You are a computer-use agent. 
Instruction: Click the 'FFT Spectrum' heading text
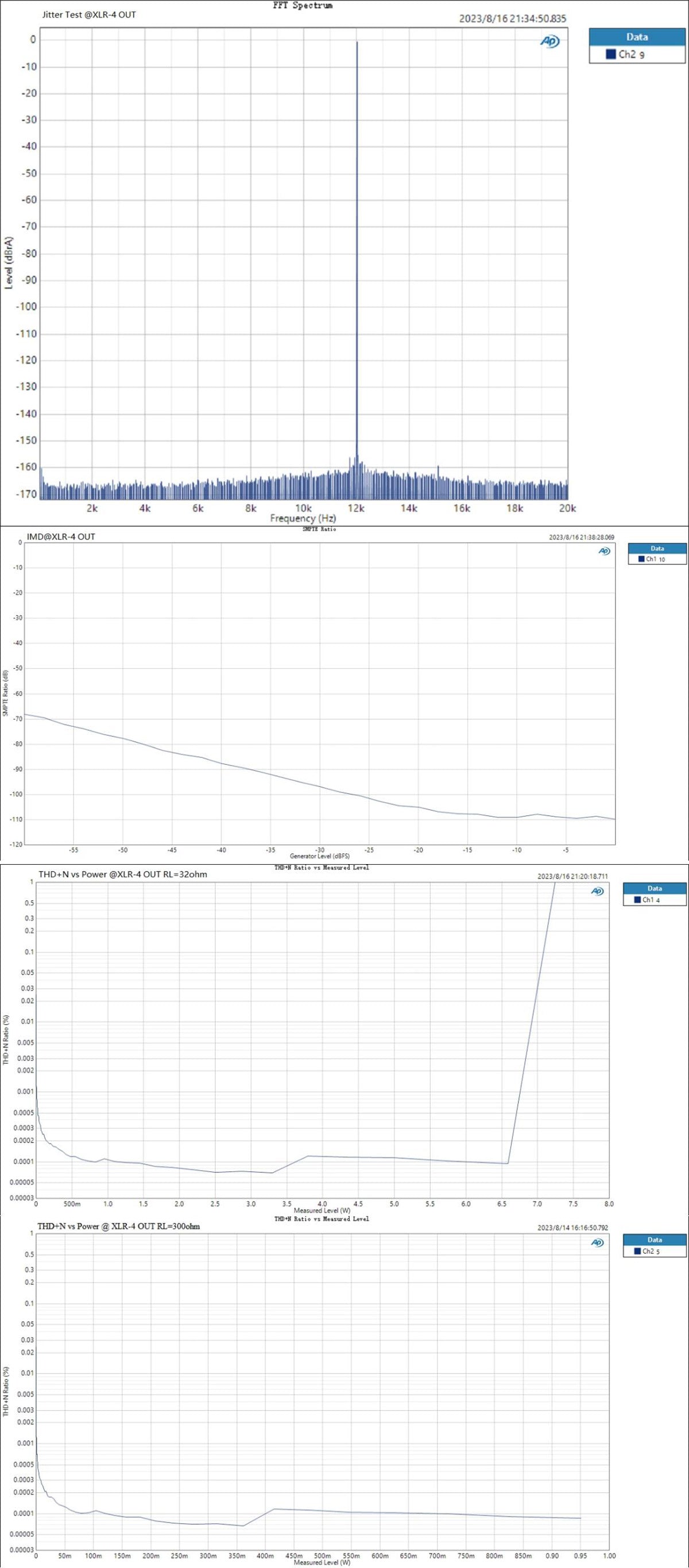click(x=303, y=6)
